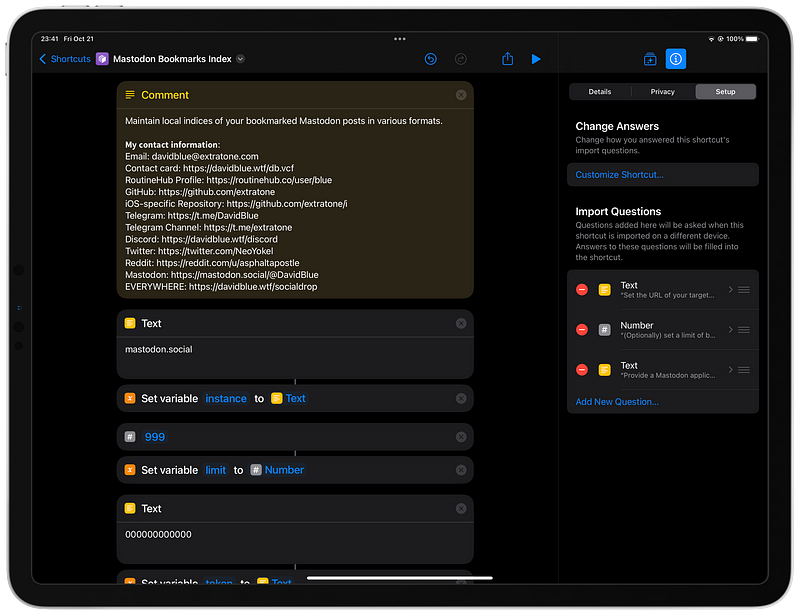This screenshot has width=800, height=616.
Task: Remove the 000000000000 Text action
Action: pyautogui.click(x=461, y=508)
